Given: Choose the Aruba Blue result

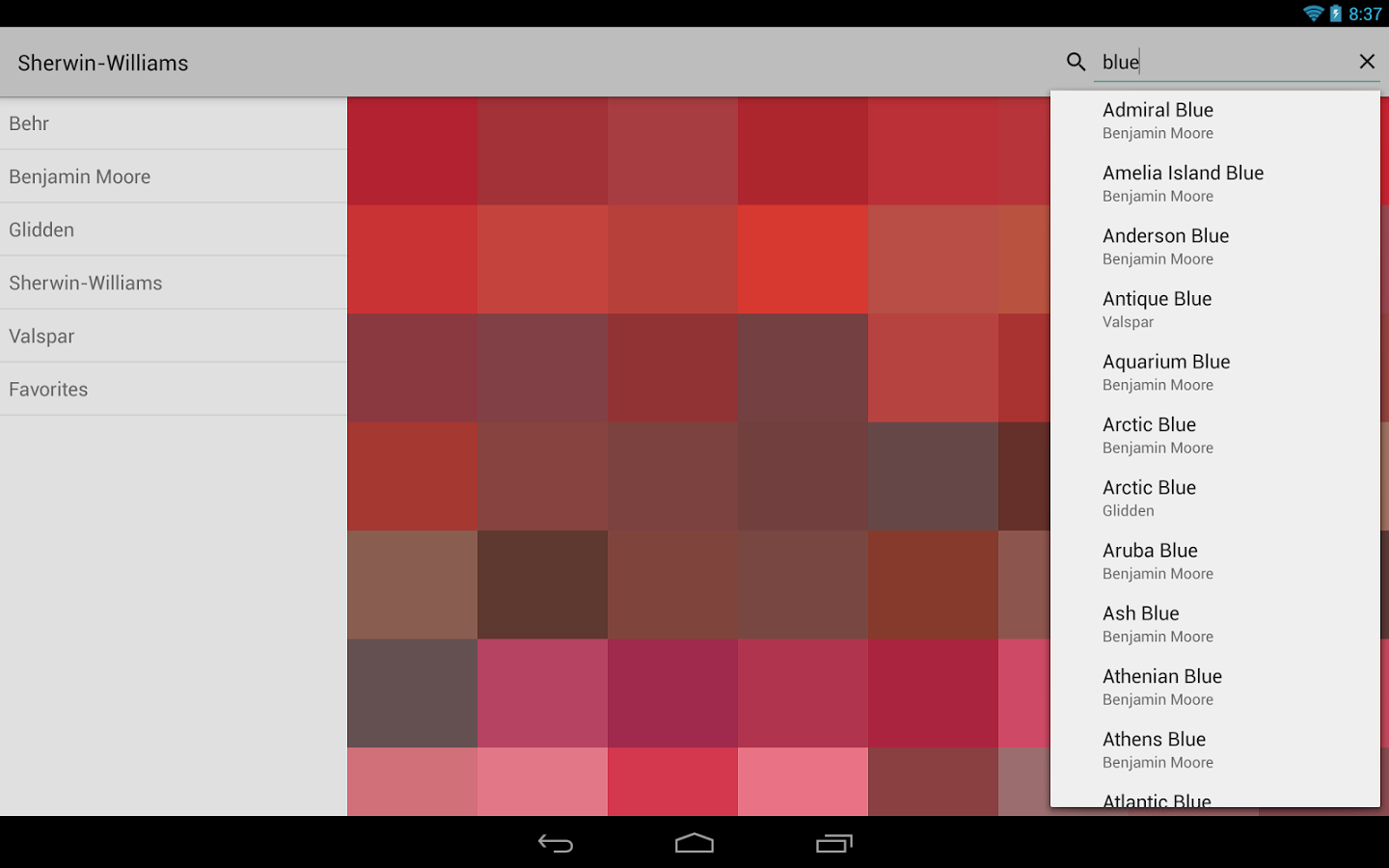Looking at the screenshot, I should click(1215, 561).
